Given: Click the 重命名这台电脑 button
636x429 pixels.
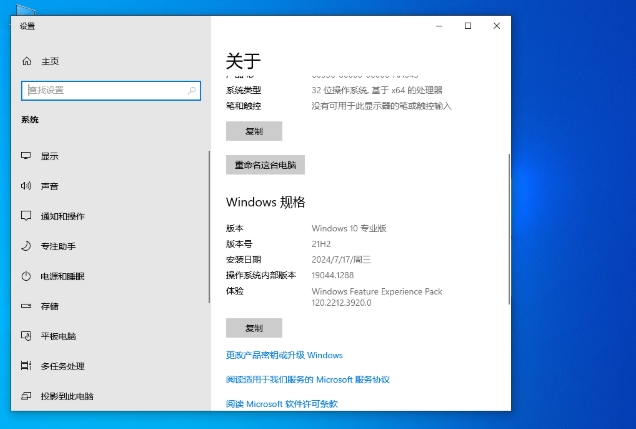Looking at the screenshot, I should tap(265, 165).
